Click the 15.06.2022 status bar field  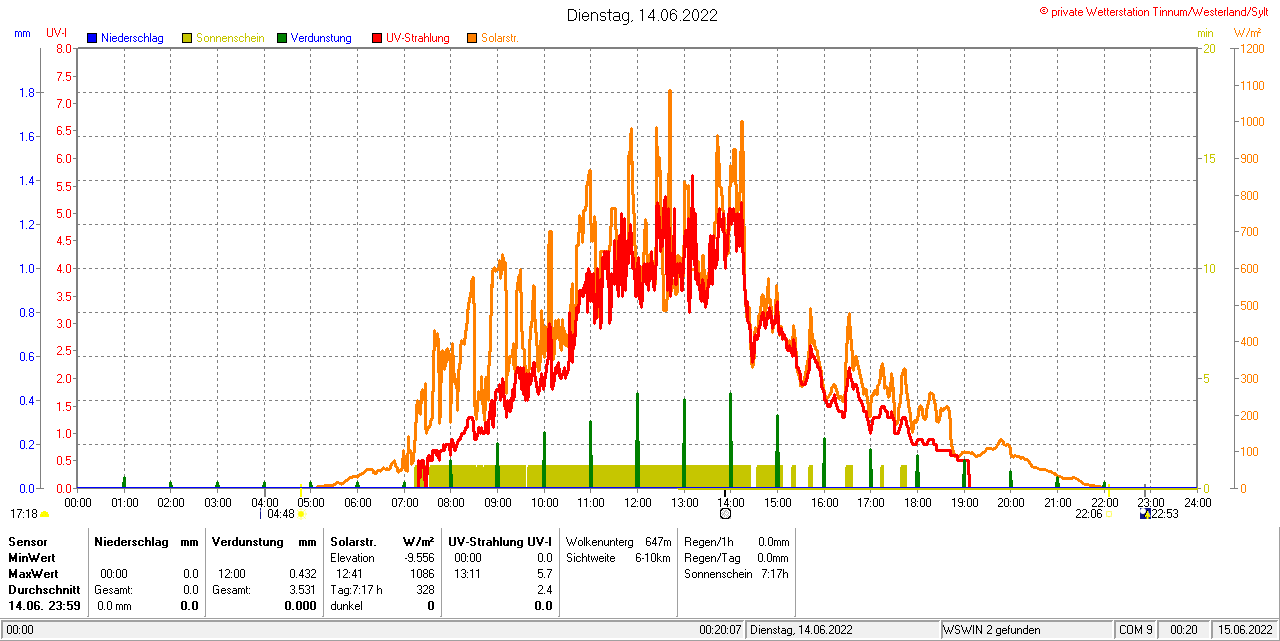tap(1244, 630)
